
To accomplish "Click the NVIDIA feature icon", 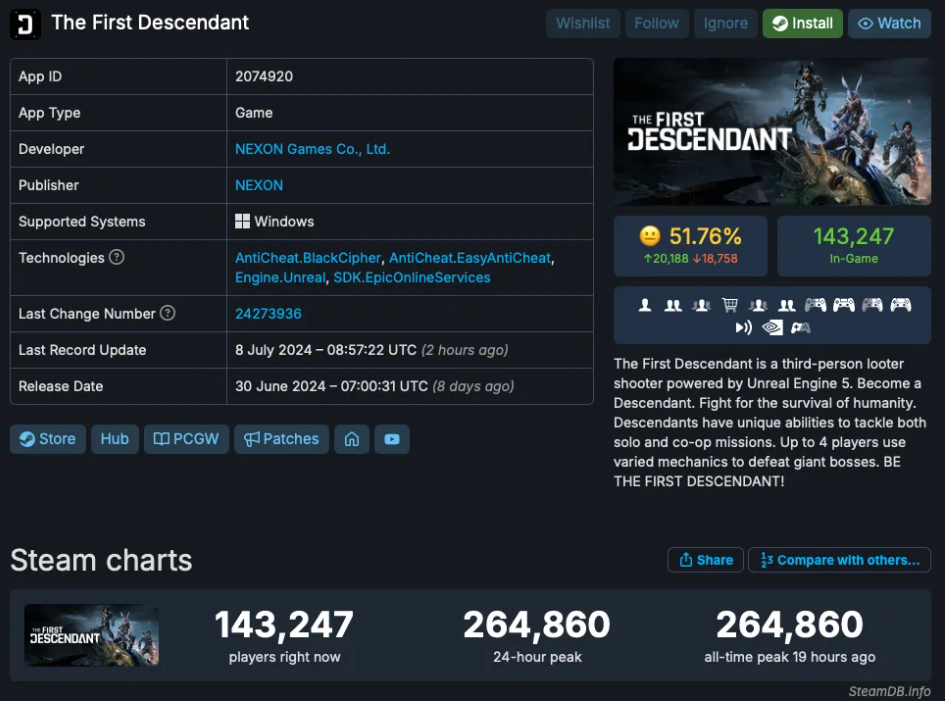I will (x=772, y=327).
